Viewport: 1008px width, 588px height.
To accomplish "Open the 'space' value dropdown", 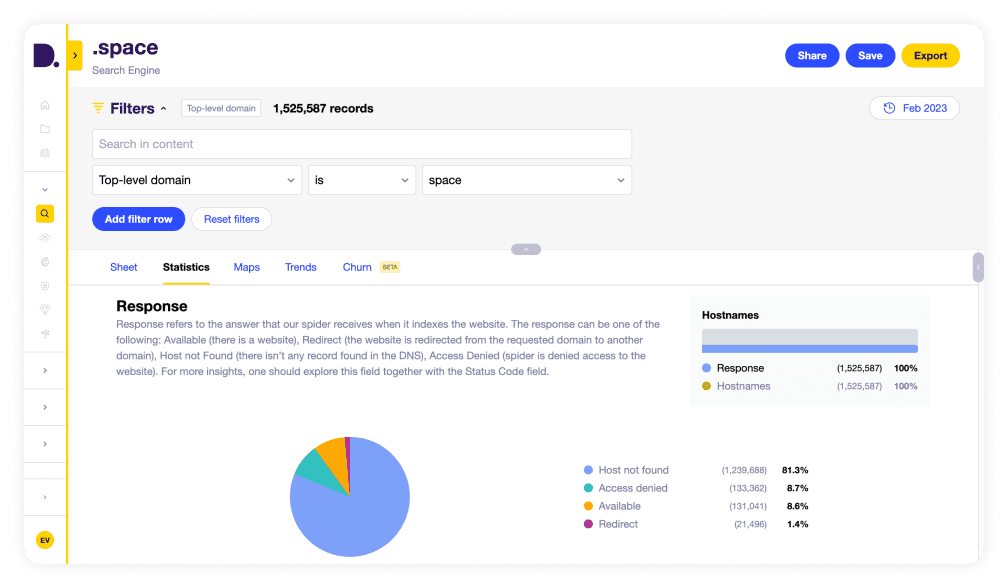I will tap(527, 180).
